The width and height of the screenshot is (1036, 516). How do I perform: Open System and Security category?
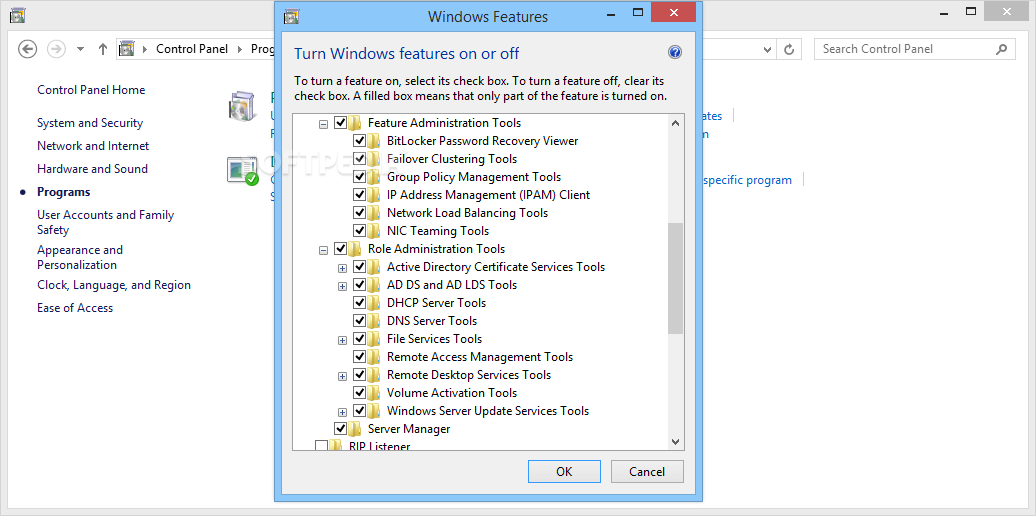90,123
